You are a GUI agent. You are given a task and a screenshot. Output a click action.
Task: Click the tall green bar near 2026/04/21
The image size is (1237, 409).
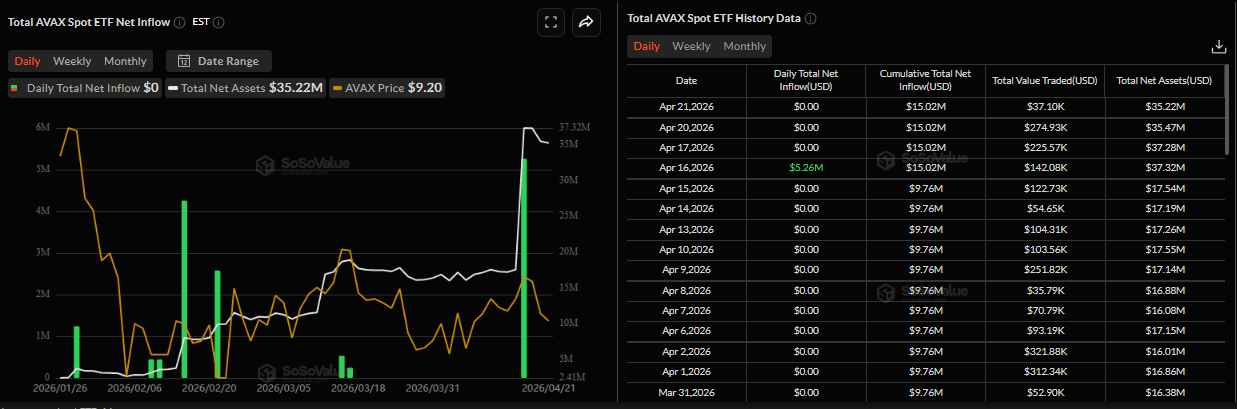tap(524, 268)
